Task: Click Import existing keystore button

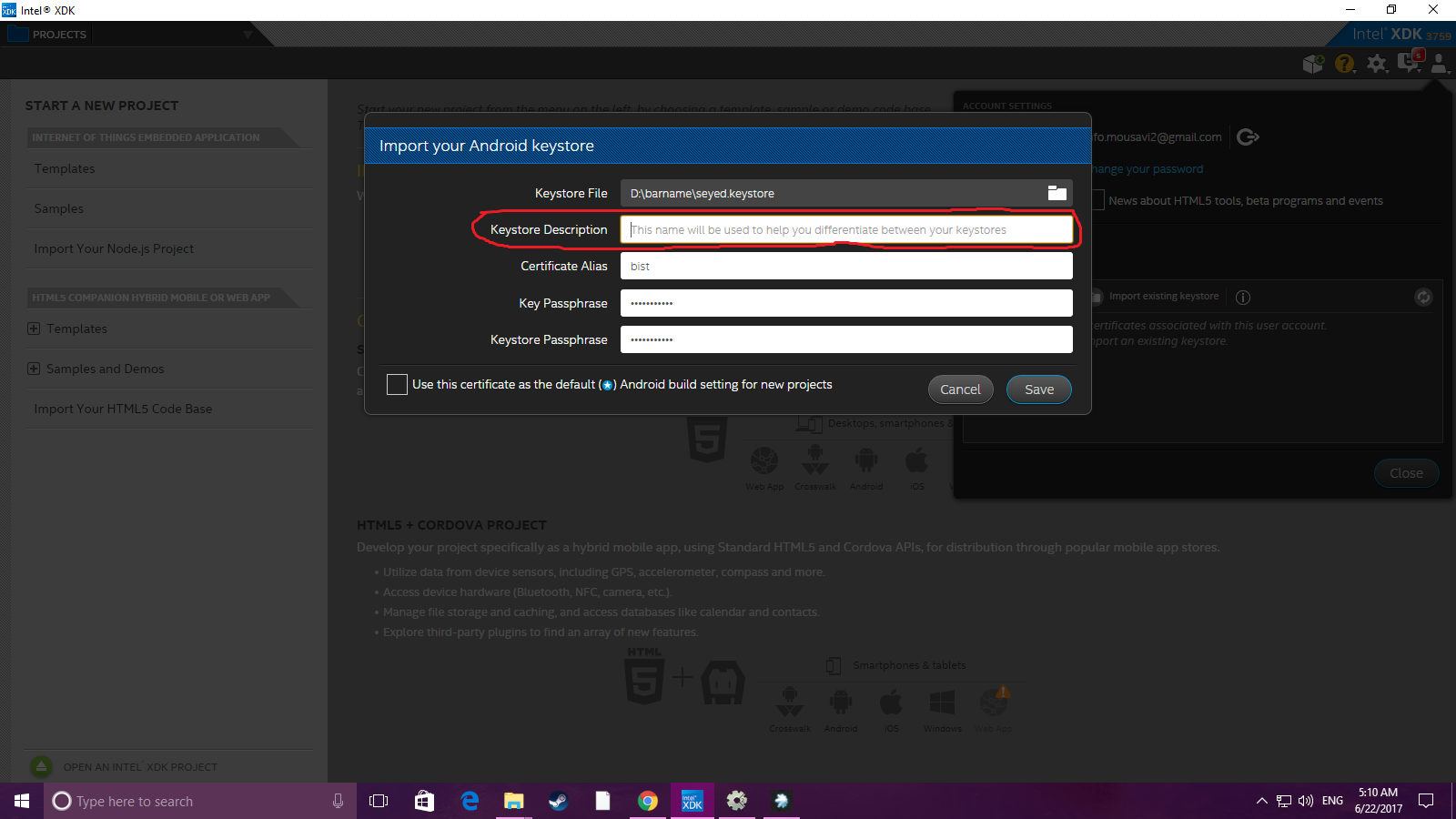Action: coord(1157,297)
